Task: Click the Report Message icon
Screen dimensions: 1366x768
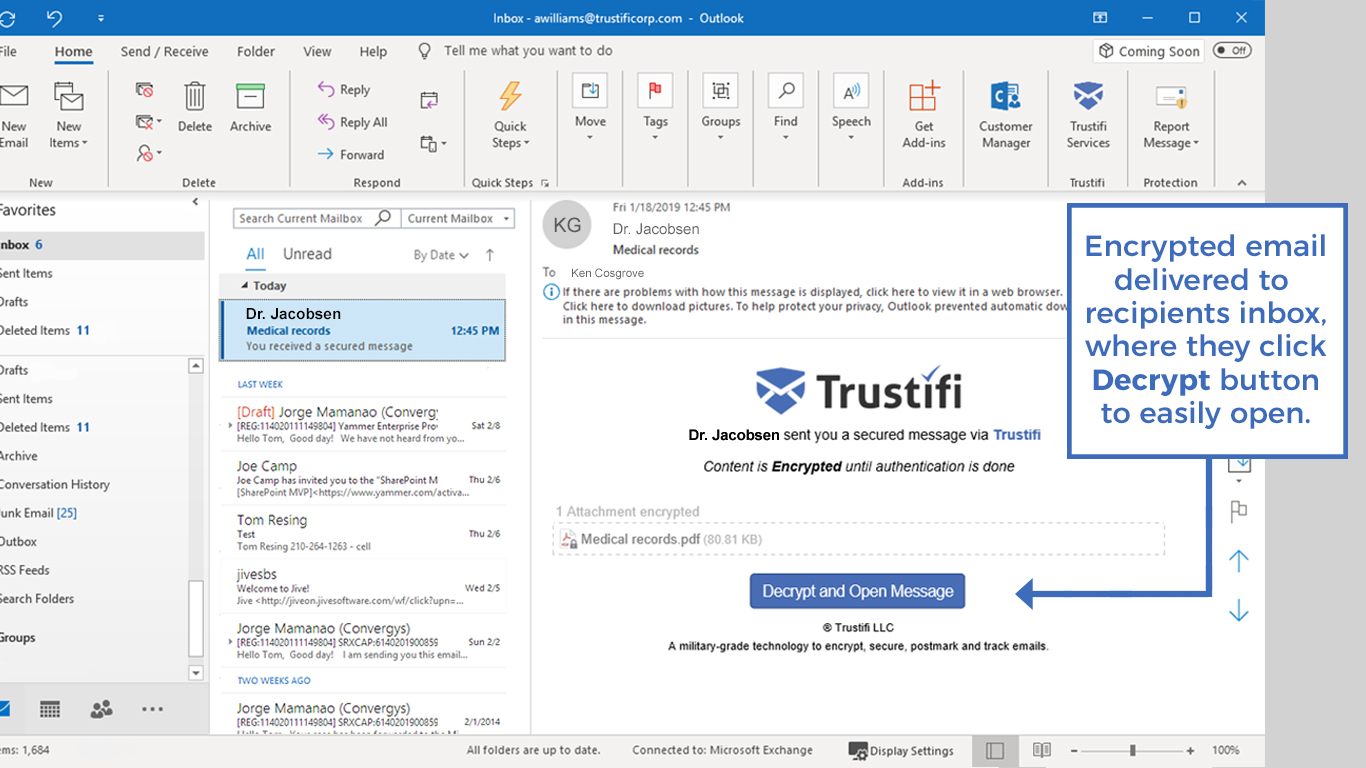Action: coord(1170,97)
